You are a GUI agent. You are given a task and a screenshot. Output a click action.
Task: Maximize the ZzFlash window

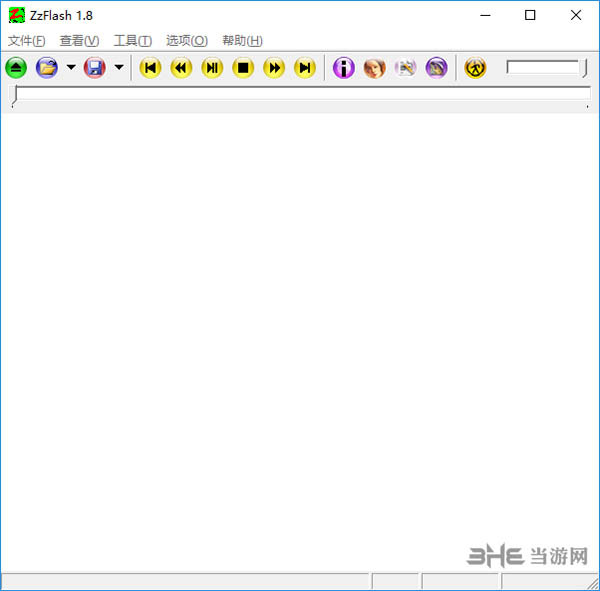tap(530, 15)
